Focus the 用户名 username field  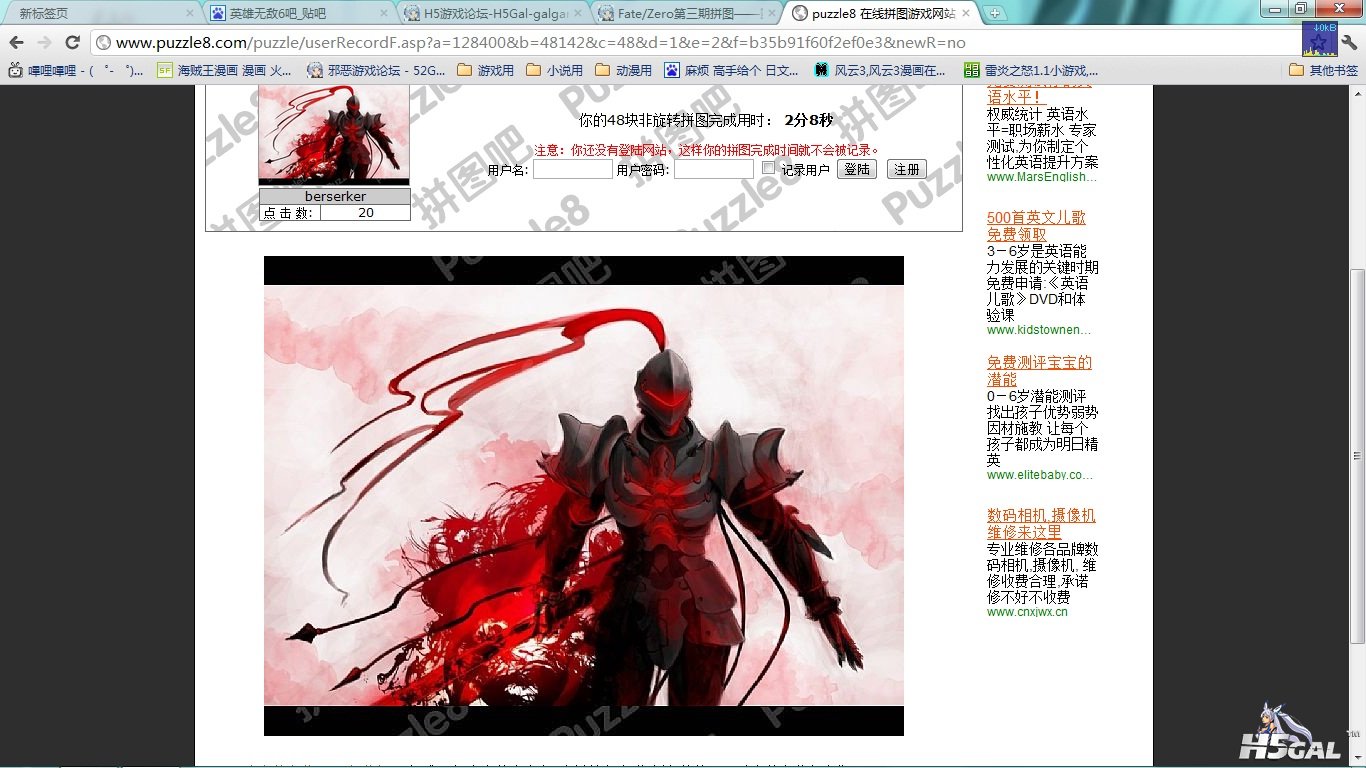572,170
